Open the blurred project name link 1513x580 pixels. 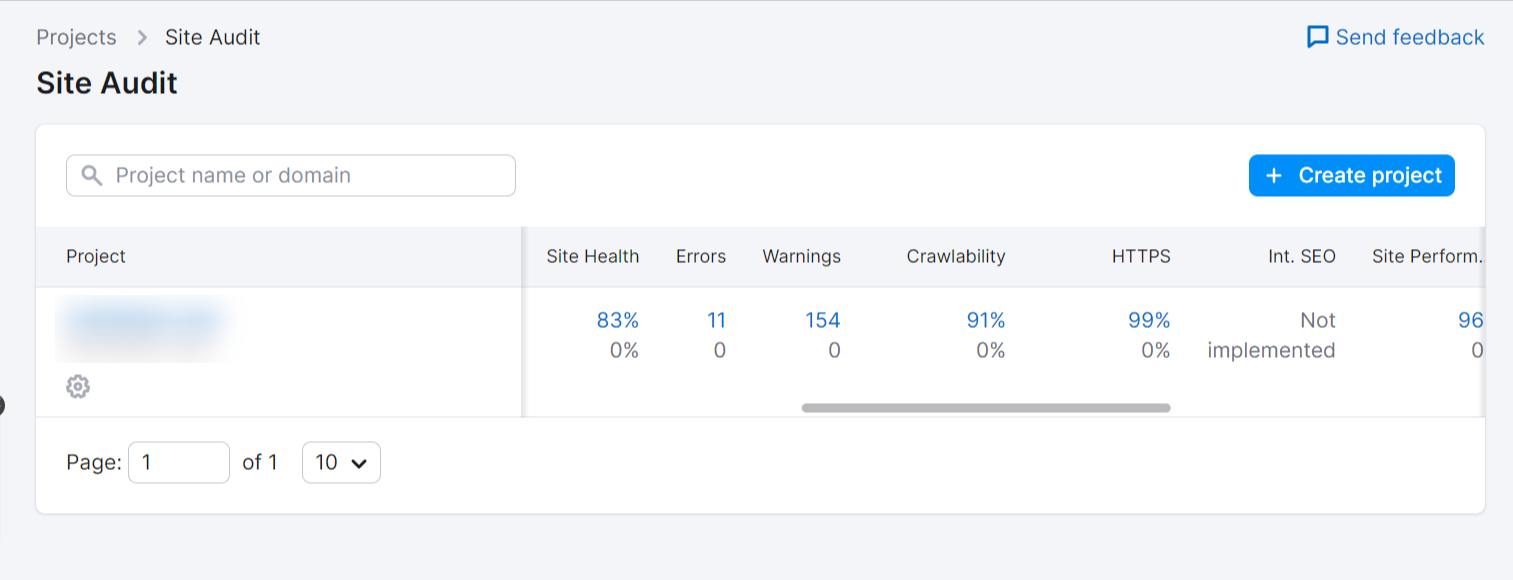[x=143, y=321]
